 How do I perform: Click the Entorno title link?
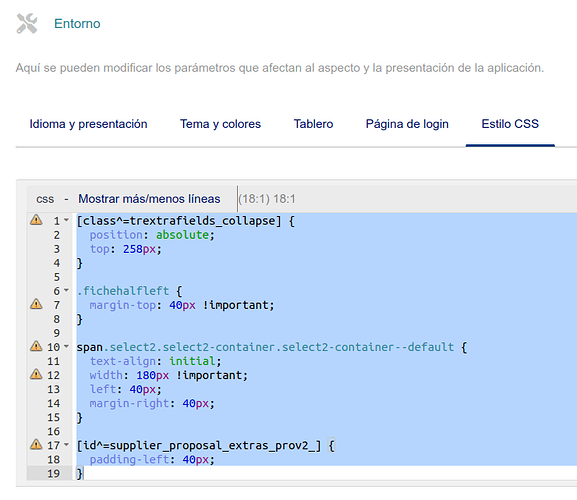[77, 24]
